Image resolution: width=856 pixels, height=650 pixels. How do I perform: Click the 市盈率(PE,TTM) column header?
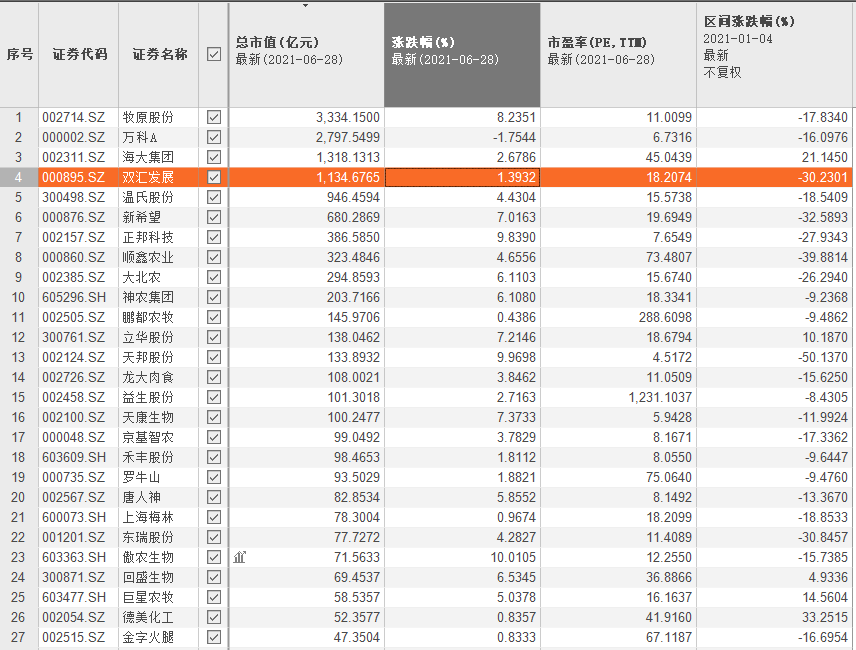[x=619, y=55]
